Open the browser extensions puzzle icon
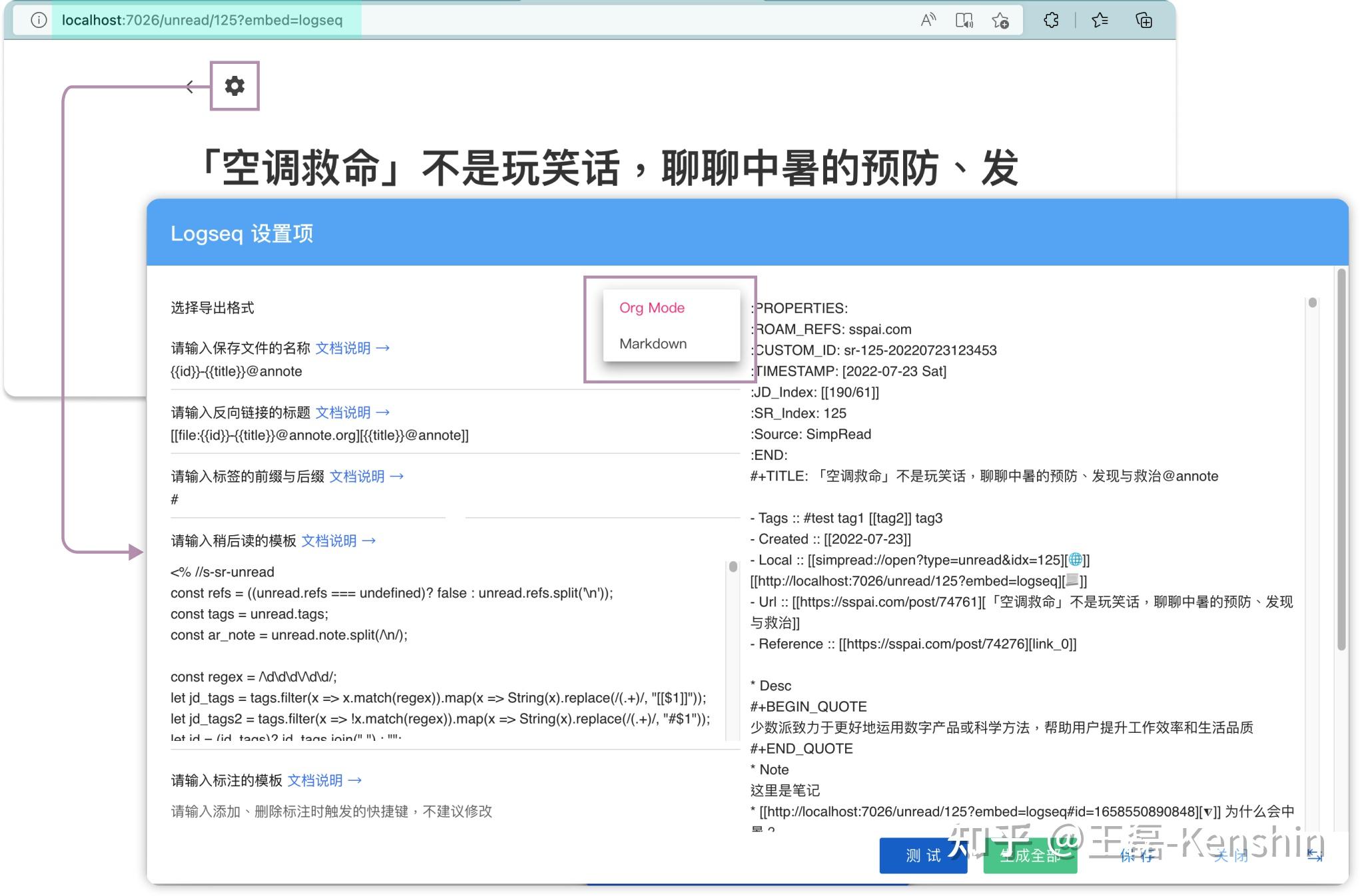The width and height of the screenshot is (1360, 896). (1051, 20)
